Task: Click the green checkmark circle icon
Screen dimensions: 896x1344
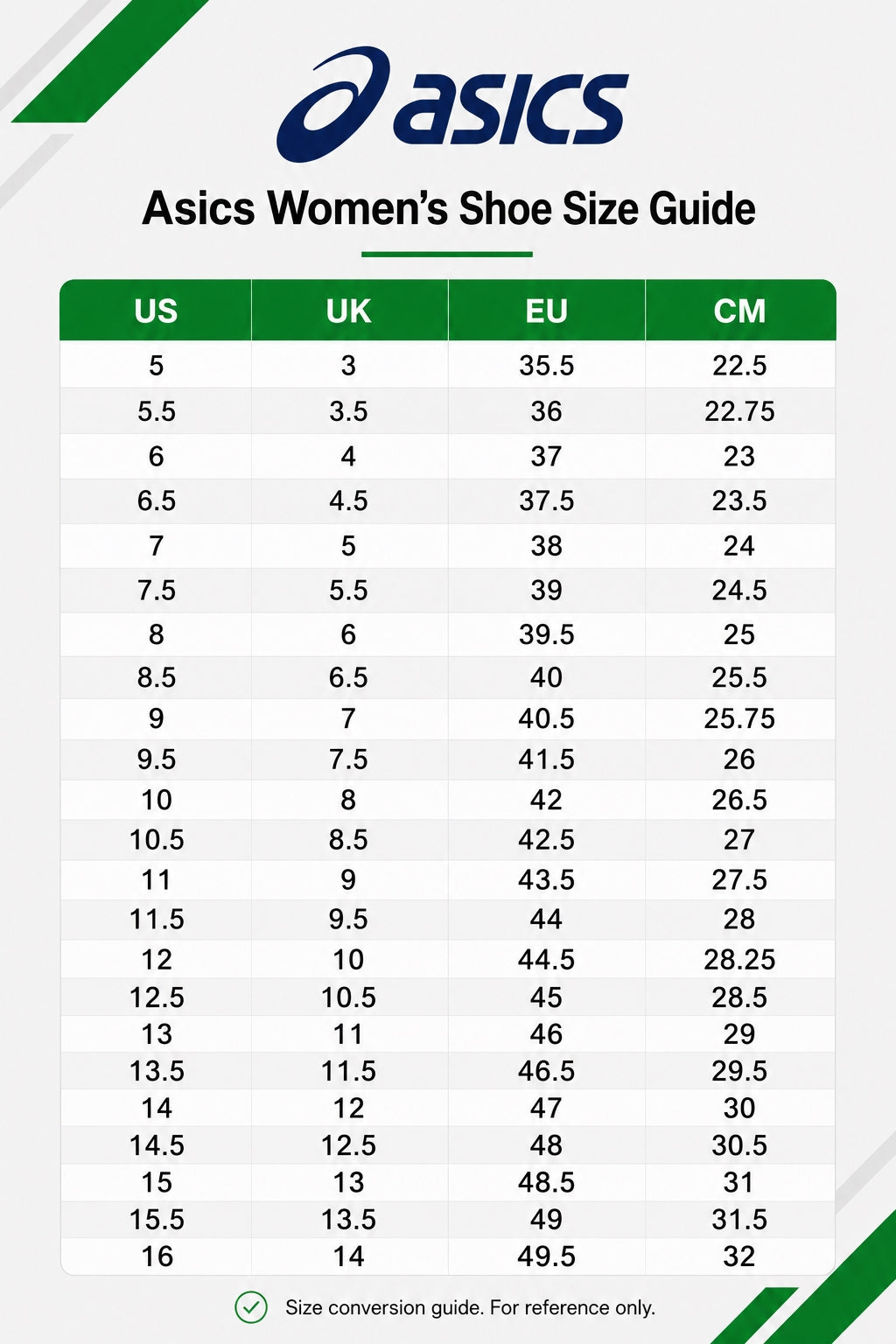Action: [251, 1307]
